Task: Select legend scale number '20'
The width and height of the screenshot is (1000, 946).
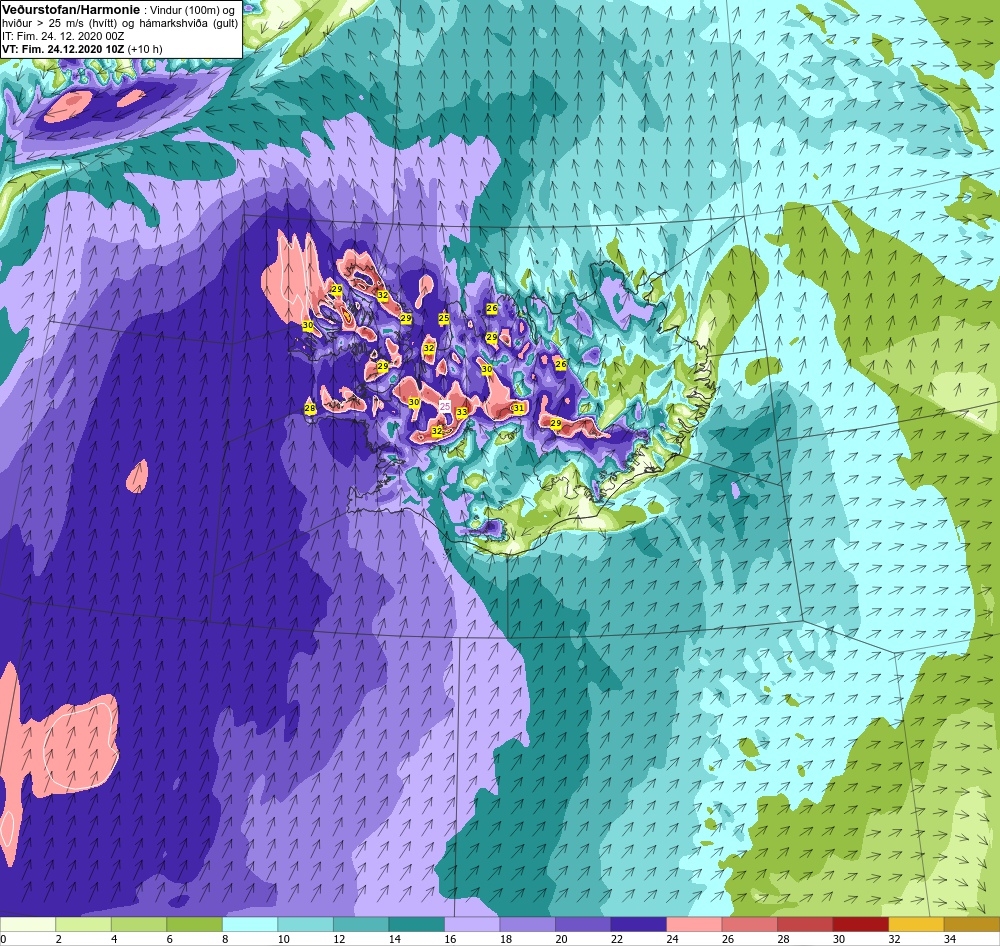Action: [561, 939]
